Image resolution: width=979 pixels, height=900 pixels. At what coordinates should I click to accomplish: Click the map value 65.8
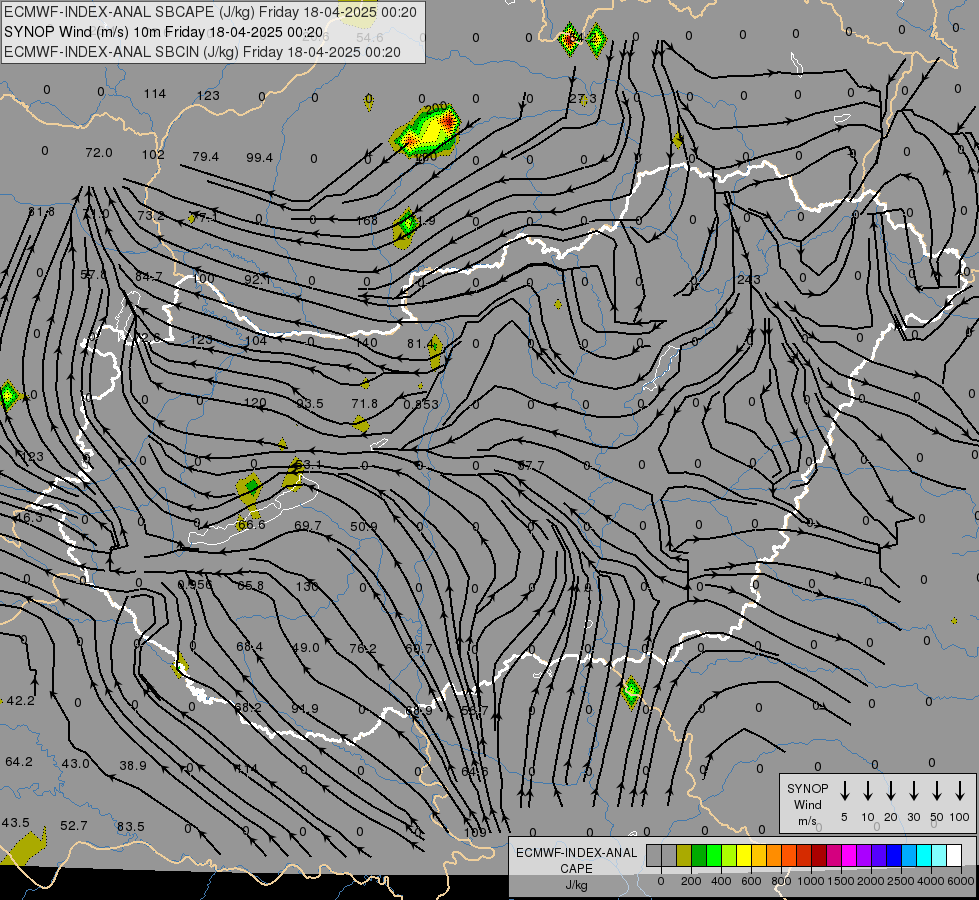tap(250, 585)
